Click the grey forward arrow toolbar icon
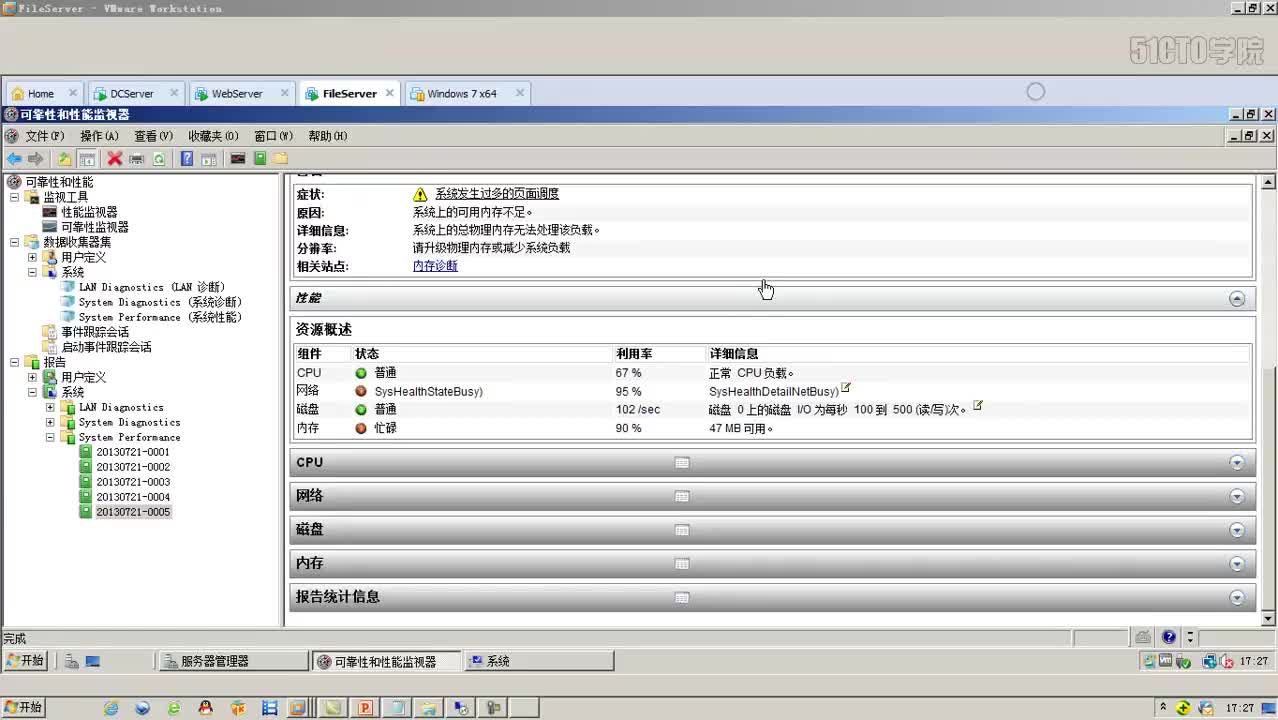This screenshot has height=720, width=1278. [x=36, y=159]
